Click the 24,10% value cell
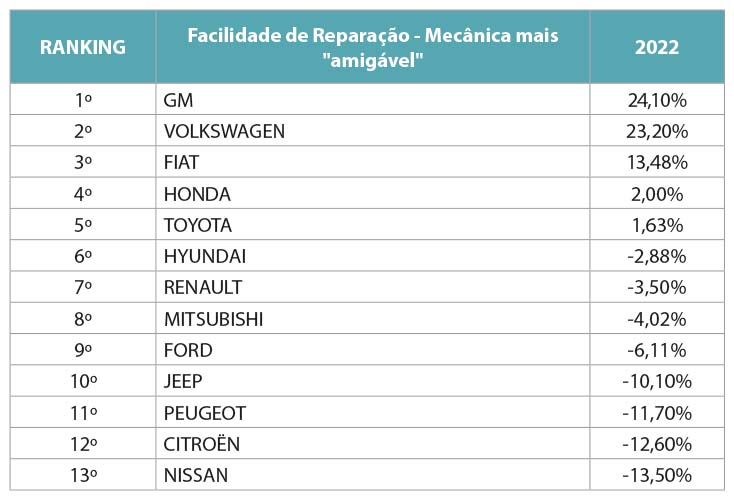Viewport: 734px width, 500px height. (x=657, y=100)
